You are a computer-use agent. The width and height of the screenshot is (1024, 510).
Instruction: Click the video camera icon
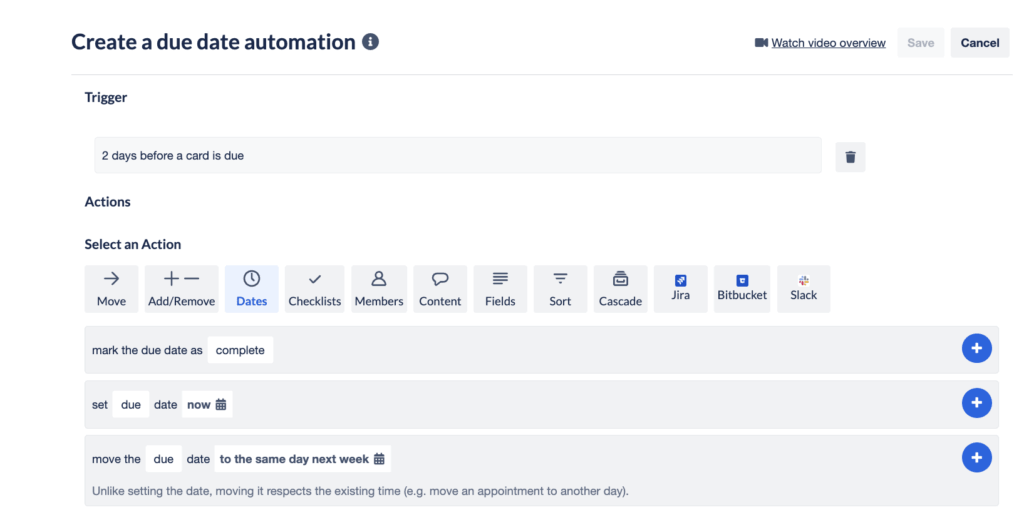click(x=761, y=42)
